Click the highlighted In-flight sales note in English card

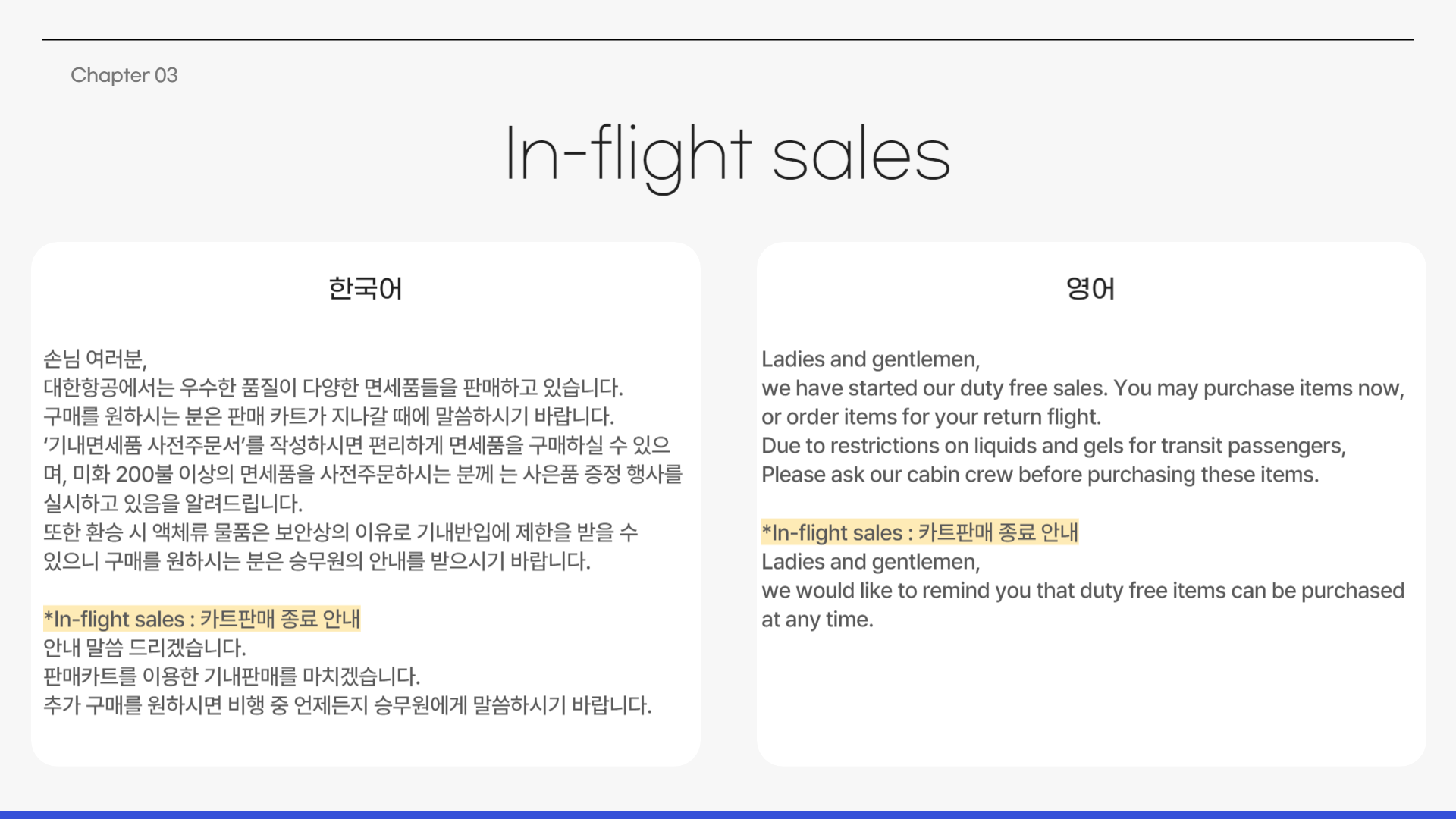(920, 532)
